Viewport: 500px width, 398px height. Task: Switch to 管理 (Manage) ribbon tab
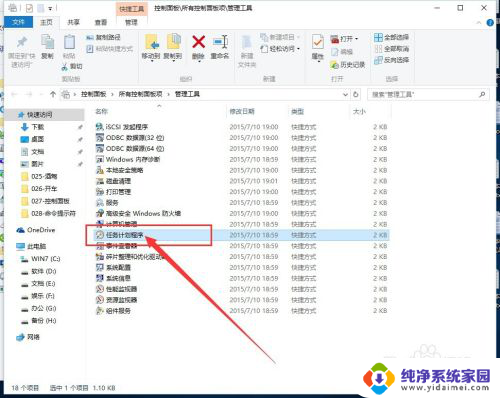tap(131, 22)
